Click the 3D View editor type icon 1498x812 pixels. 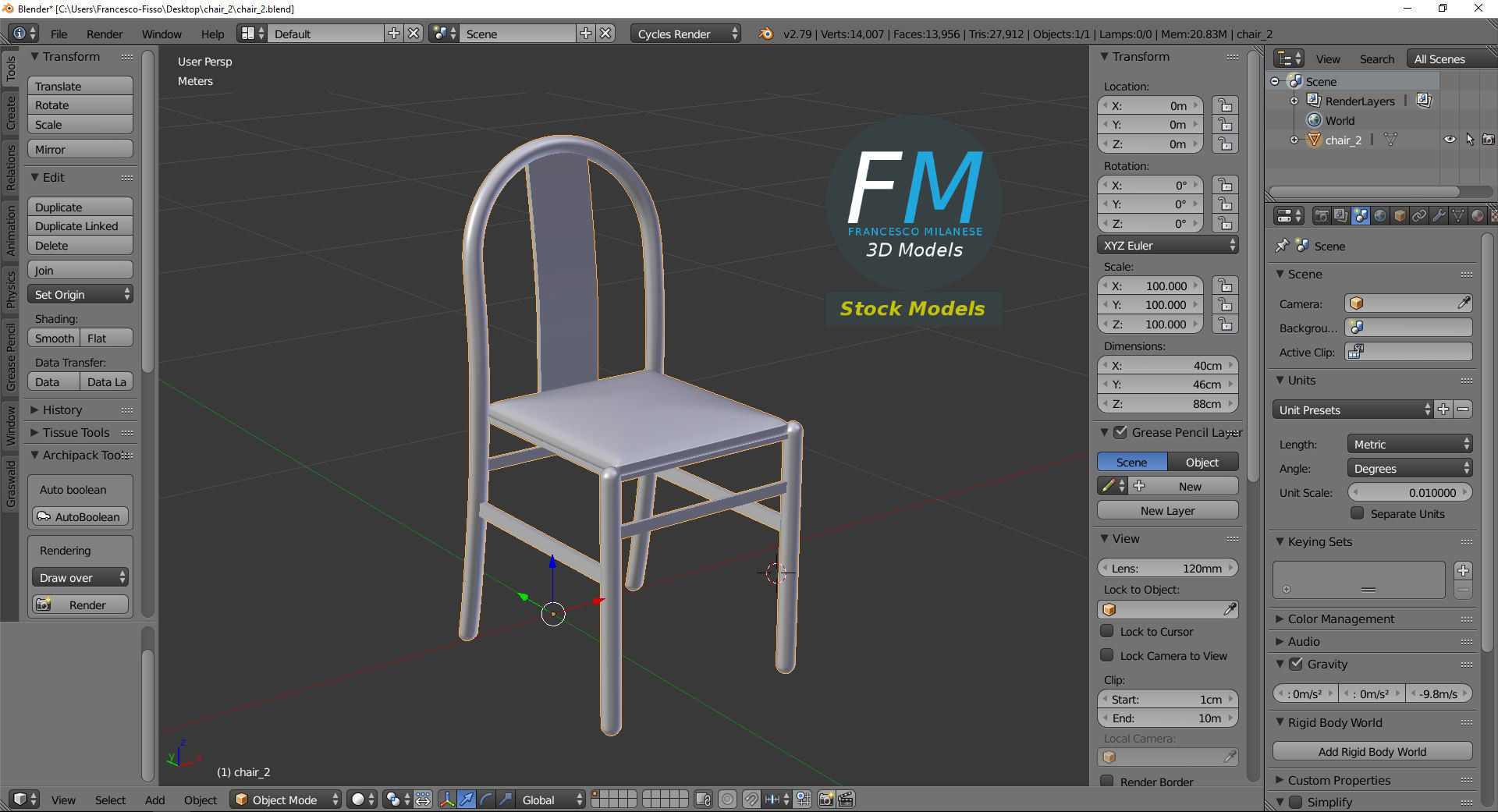tap(25, 800)
